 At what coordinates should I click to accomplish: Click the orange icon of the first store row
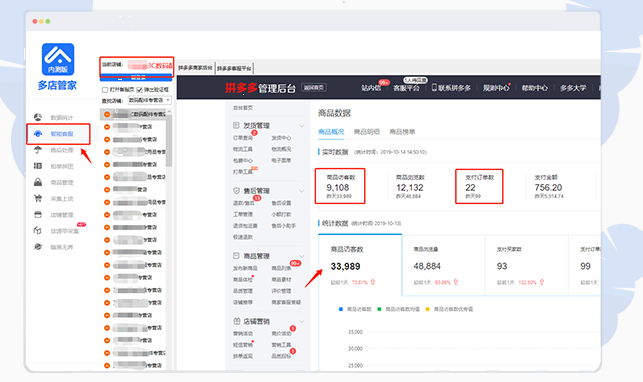107,114
